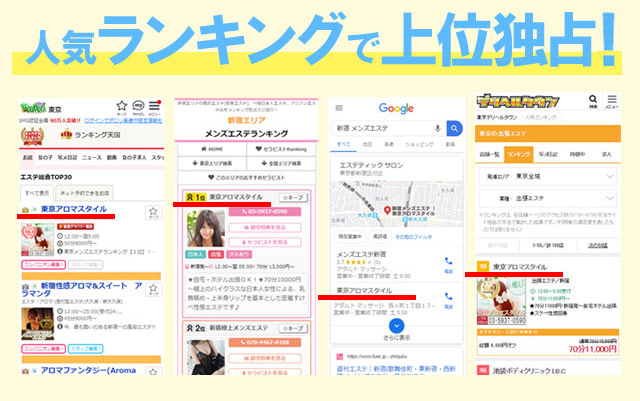640x401 pixels.
Task: Click セラピストRanking button
Action: point(281,149)
